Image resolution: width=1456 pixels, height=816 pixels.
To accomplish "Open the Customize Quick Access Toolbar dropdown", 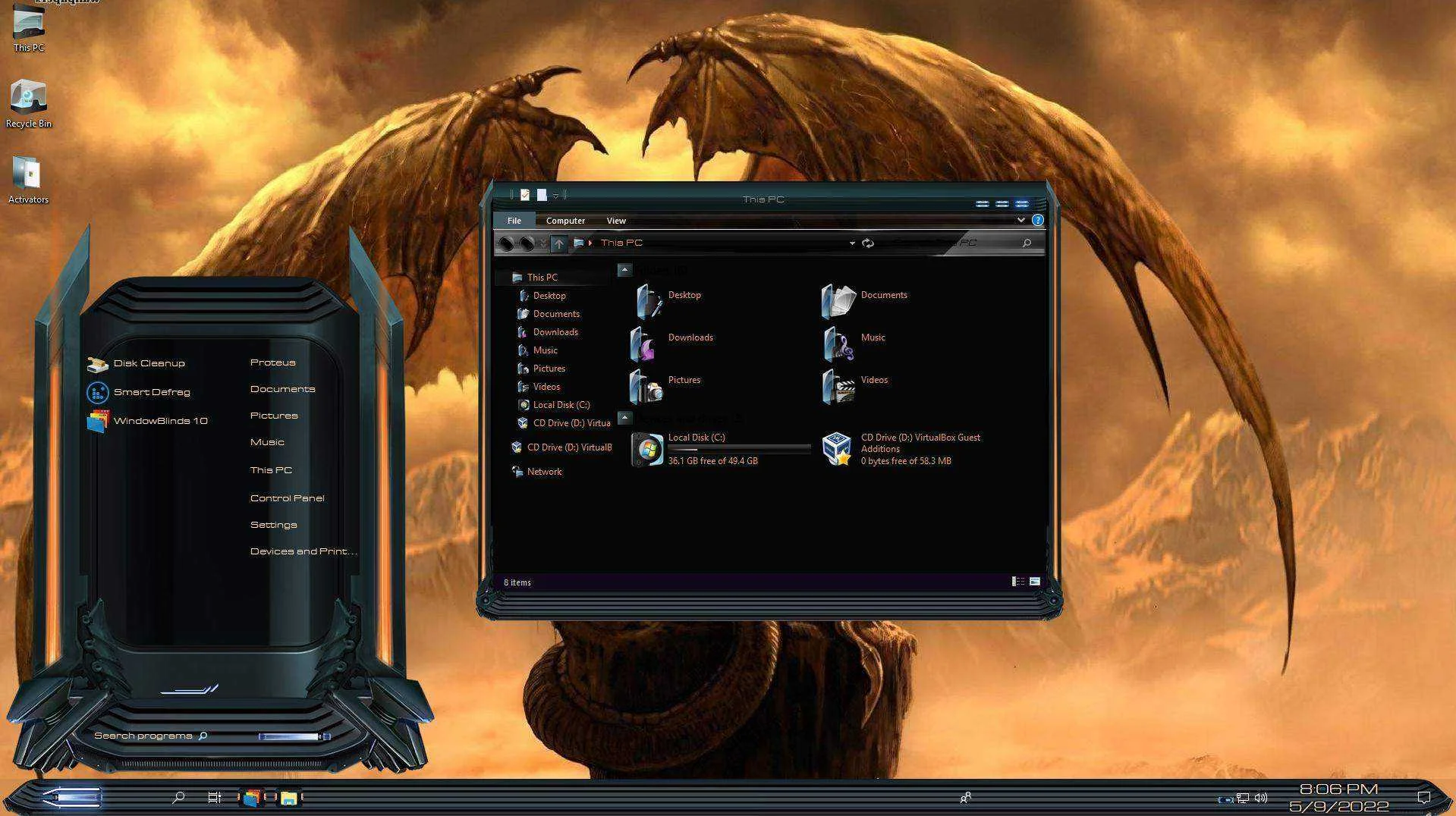I will 556,196.
